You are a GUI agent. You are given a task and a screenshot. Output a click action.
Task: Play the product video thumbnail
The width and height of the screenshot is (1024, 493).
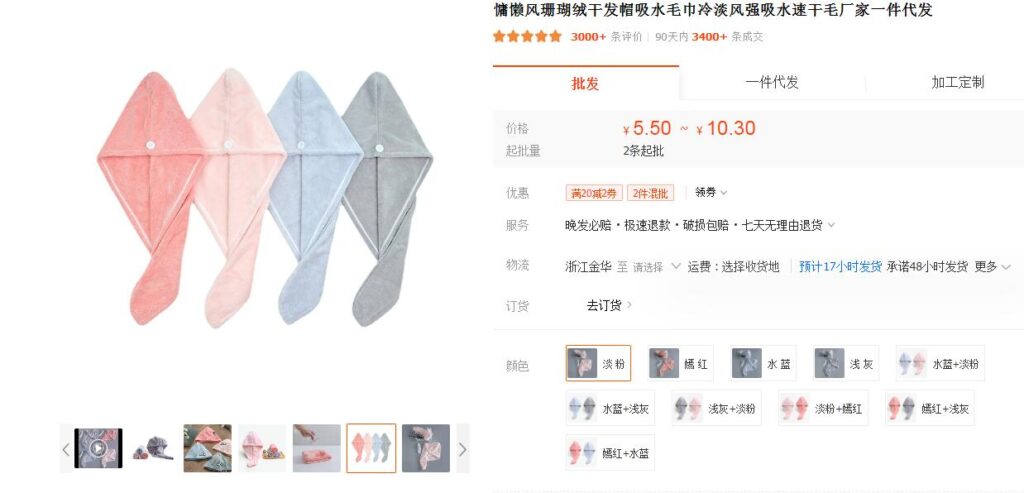[98, 448]
